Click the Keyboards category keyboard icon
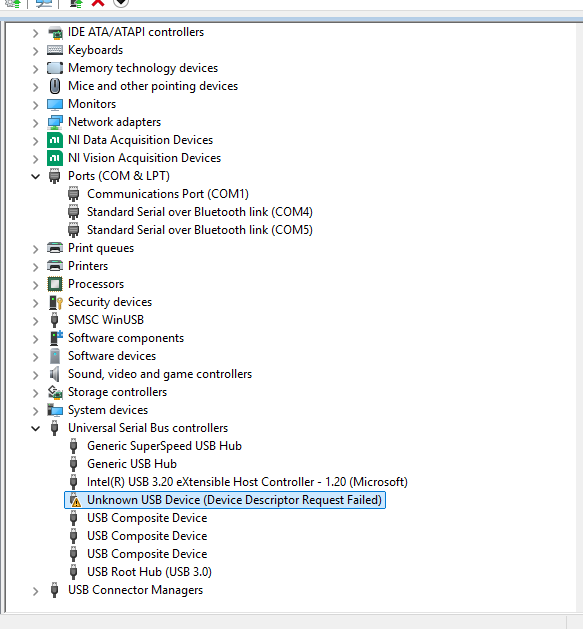The height and width of the screenshot is (629, 583). click(55, 50)
